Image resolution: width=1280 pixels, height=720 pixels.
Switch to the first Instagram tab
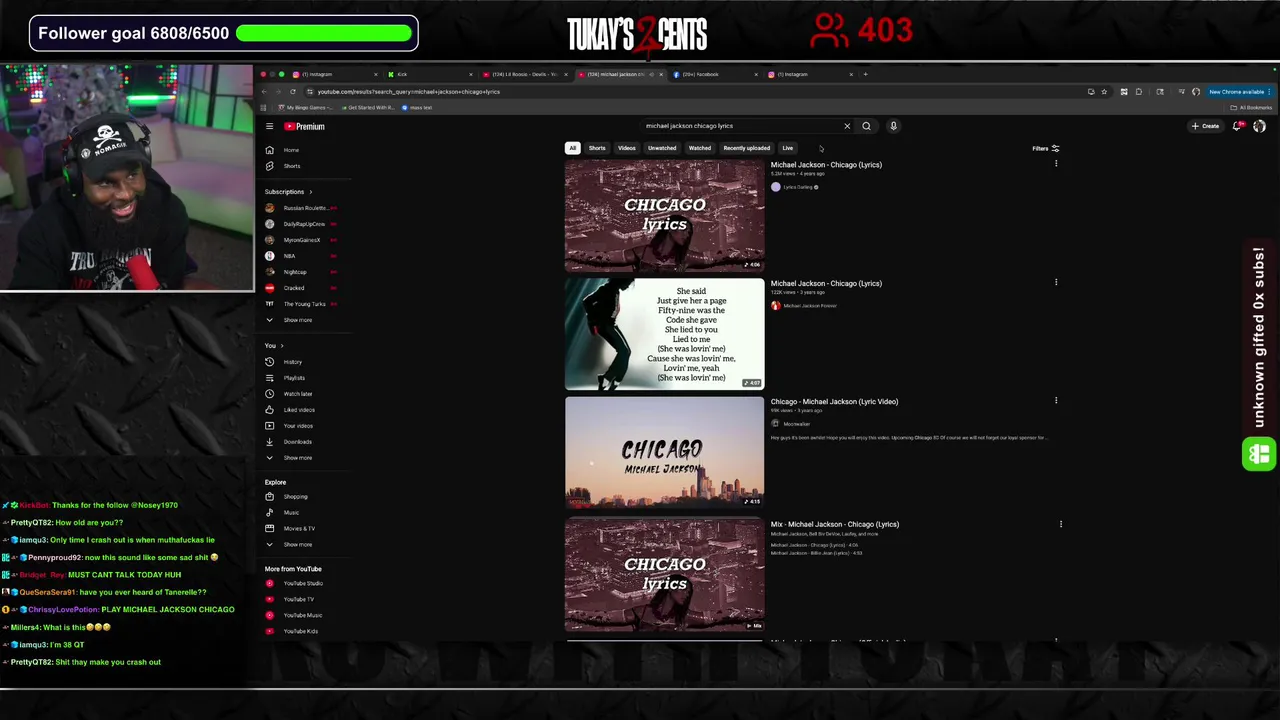pos(334,74)
